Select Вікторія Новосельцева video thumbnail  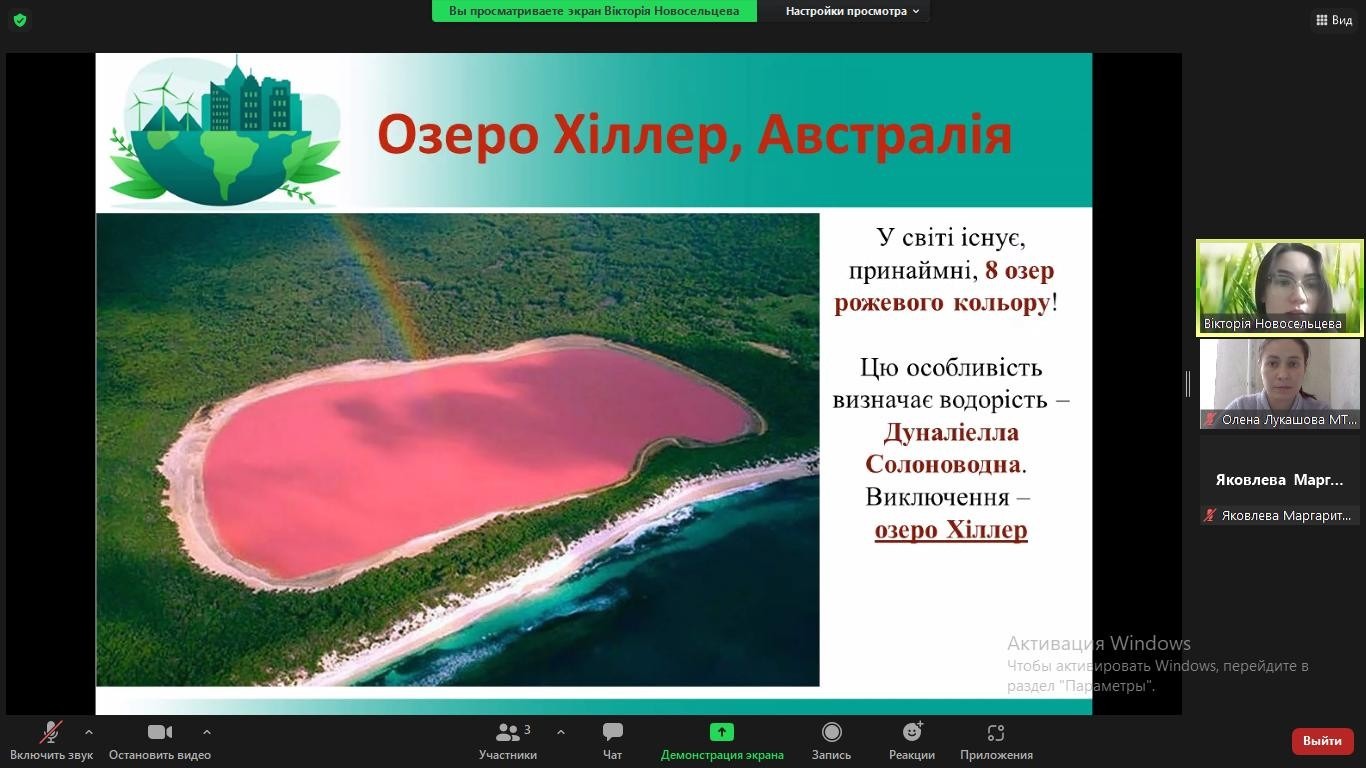coord(1280,287)
